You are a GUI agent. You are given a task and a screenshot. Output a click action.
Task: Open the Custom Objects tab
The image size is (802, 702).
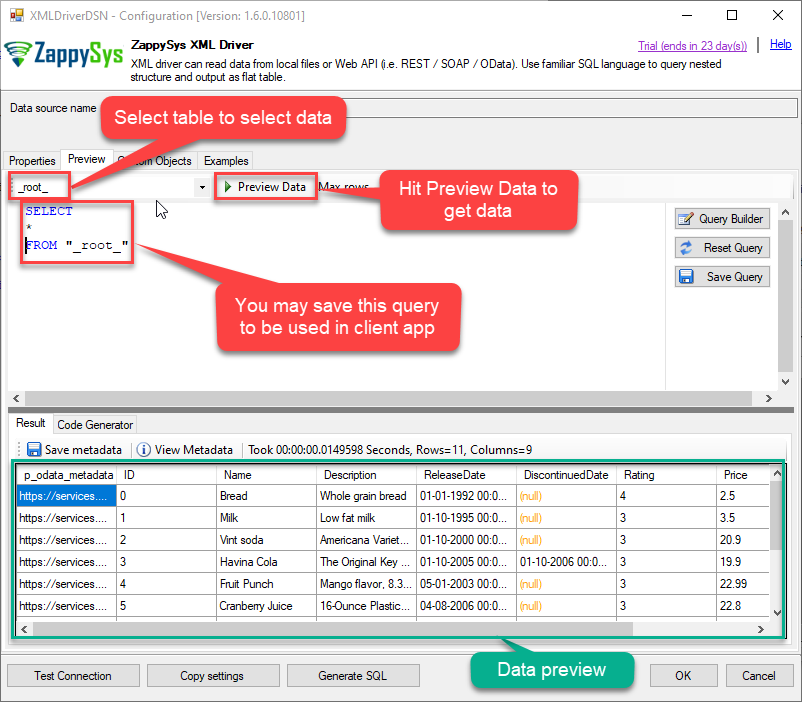(155, 161)
